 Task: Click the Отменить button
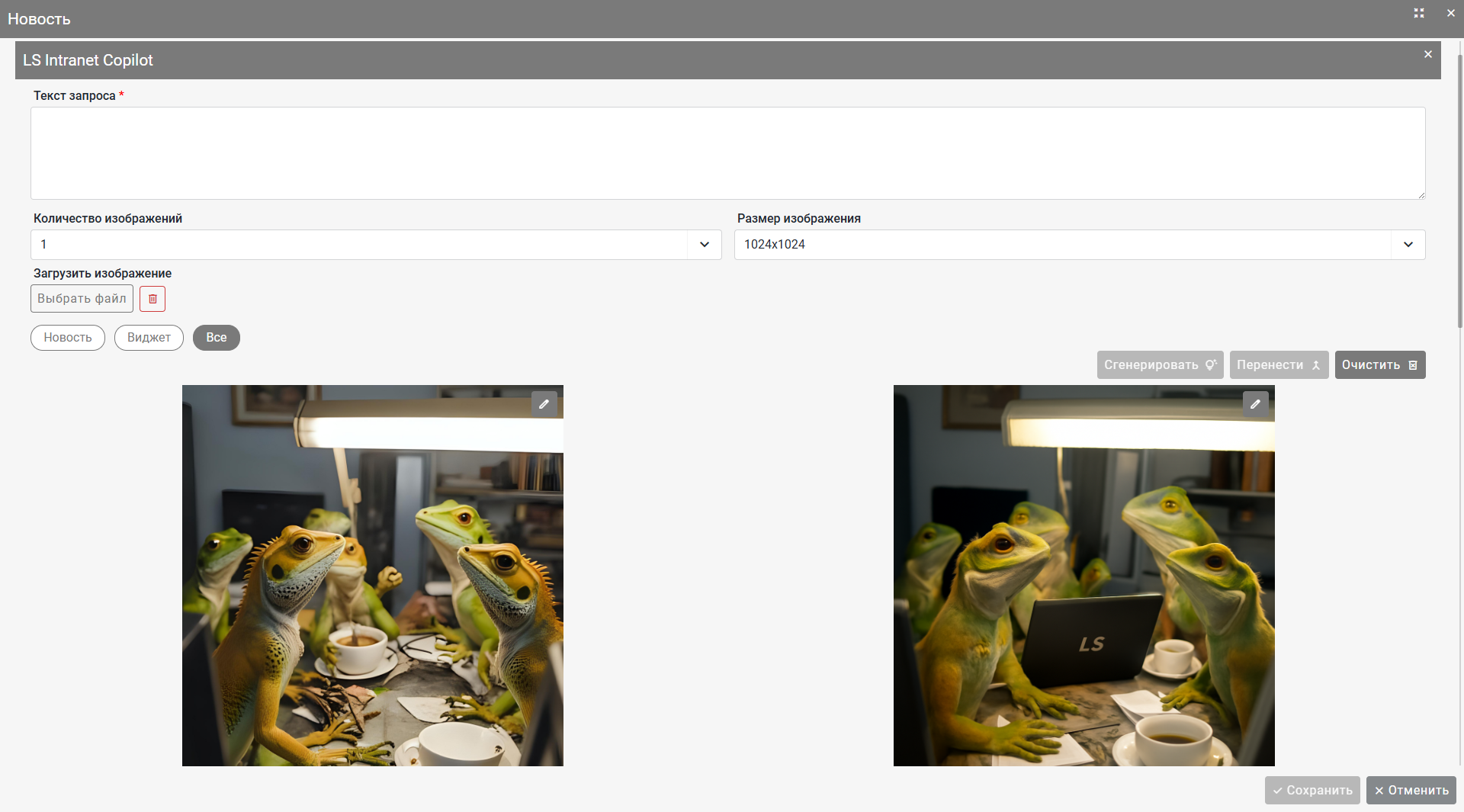1411,791
